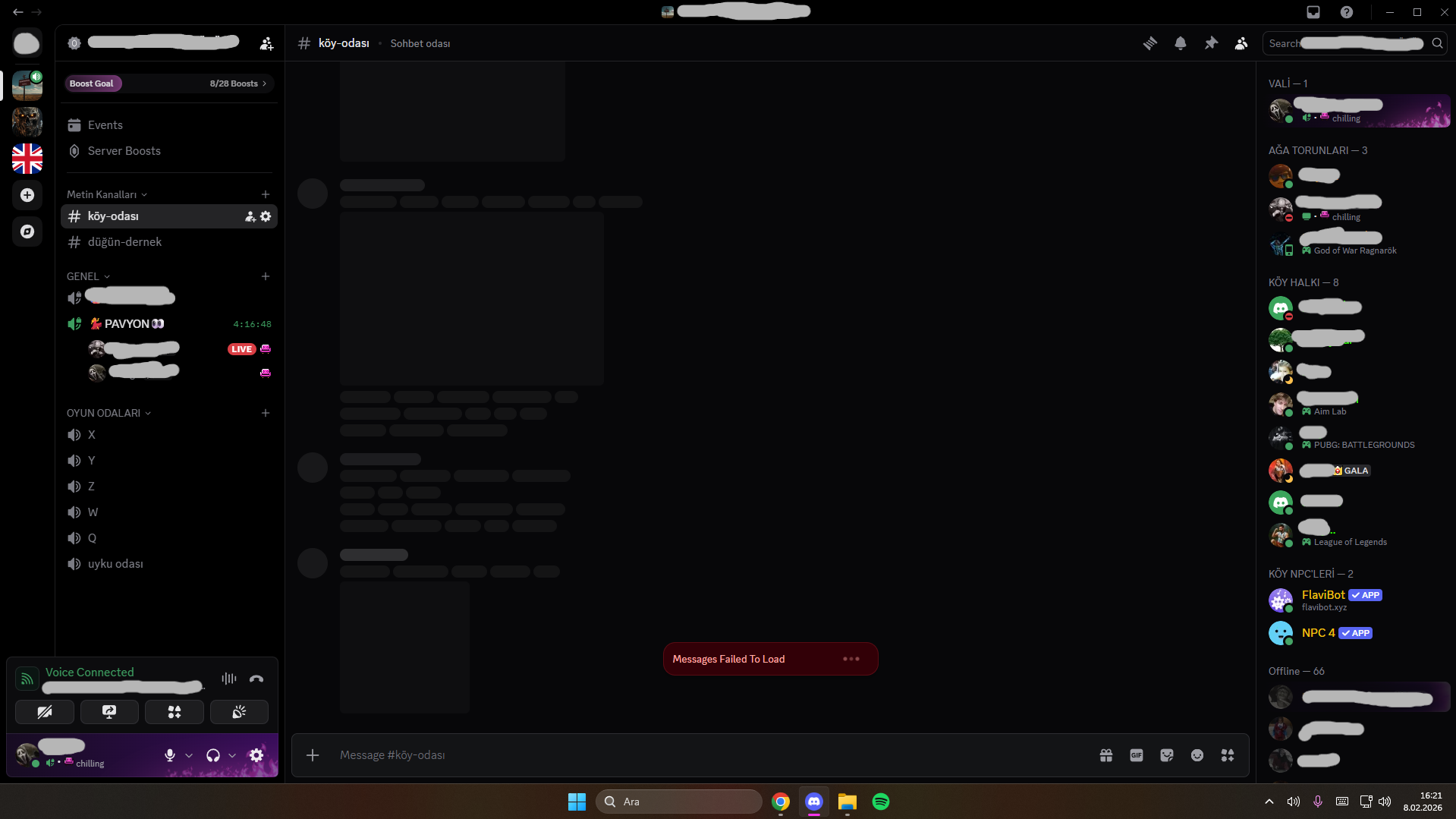Viewport: 1456px width, 819px height.
Task: Open audio output options chevron
Action: [232, 755]
